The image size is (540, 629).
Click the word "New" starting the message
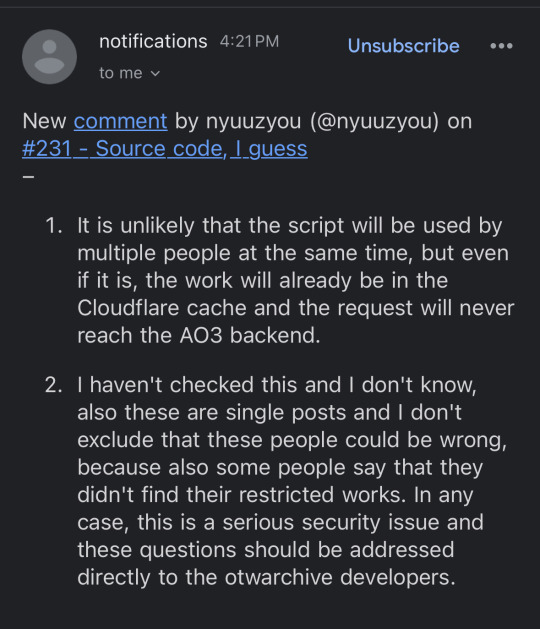pyautogui.click(x=45, y=121)
